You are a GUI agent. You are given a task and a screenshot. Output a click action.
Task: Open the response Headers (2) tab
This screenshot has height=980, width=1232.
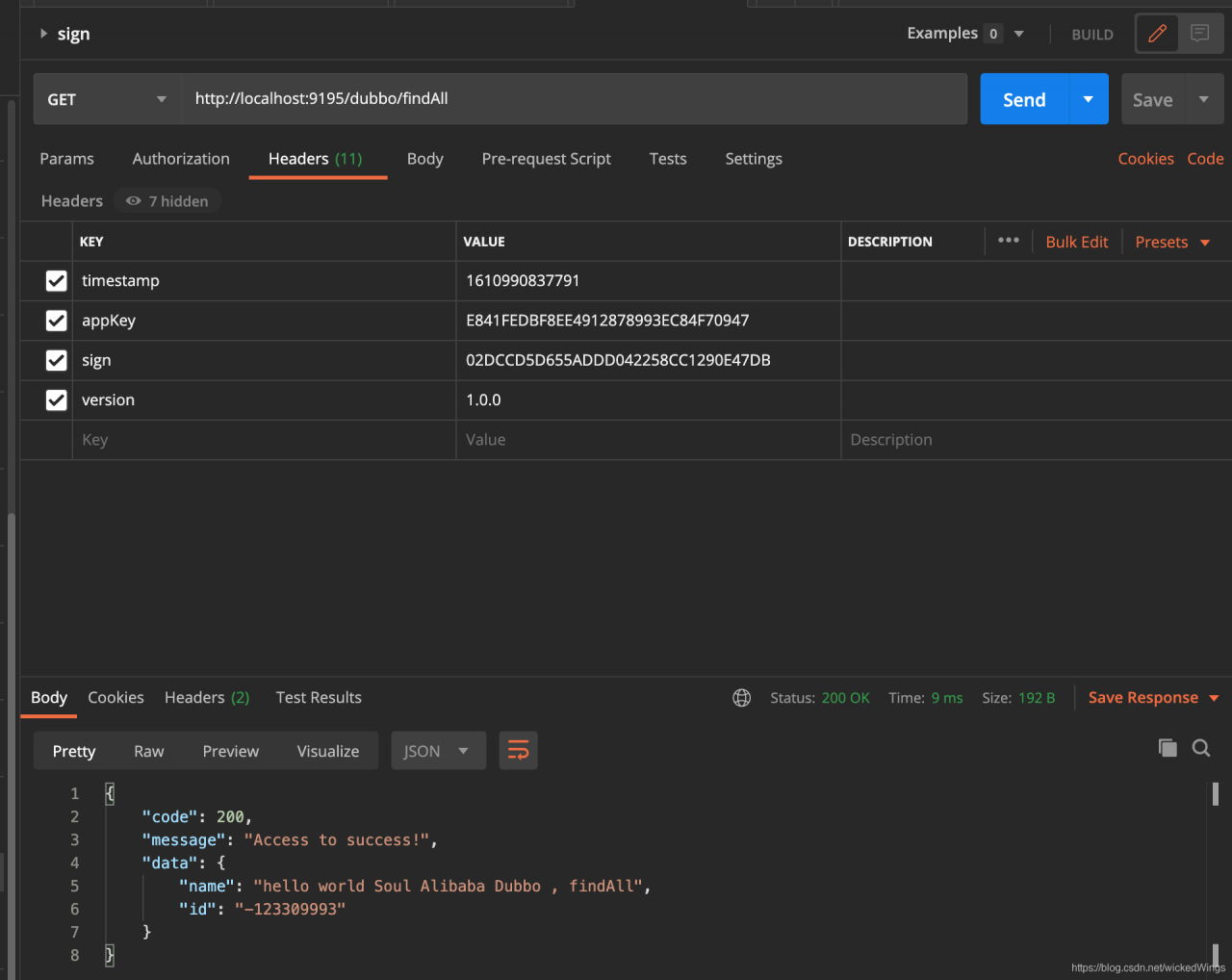click(207, 698)
